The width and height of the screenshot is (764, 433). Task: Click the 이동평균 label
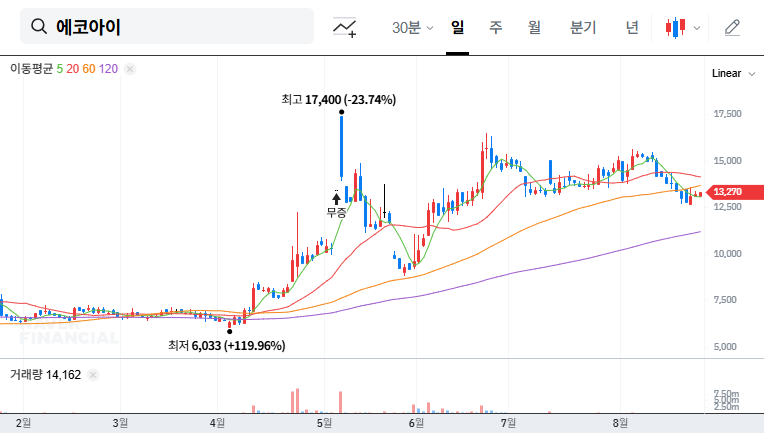coord(31,69)
